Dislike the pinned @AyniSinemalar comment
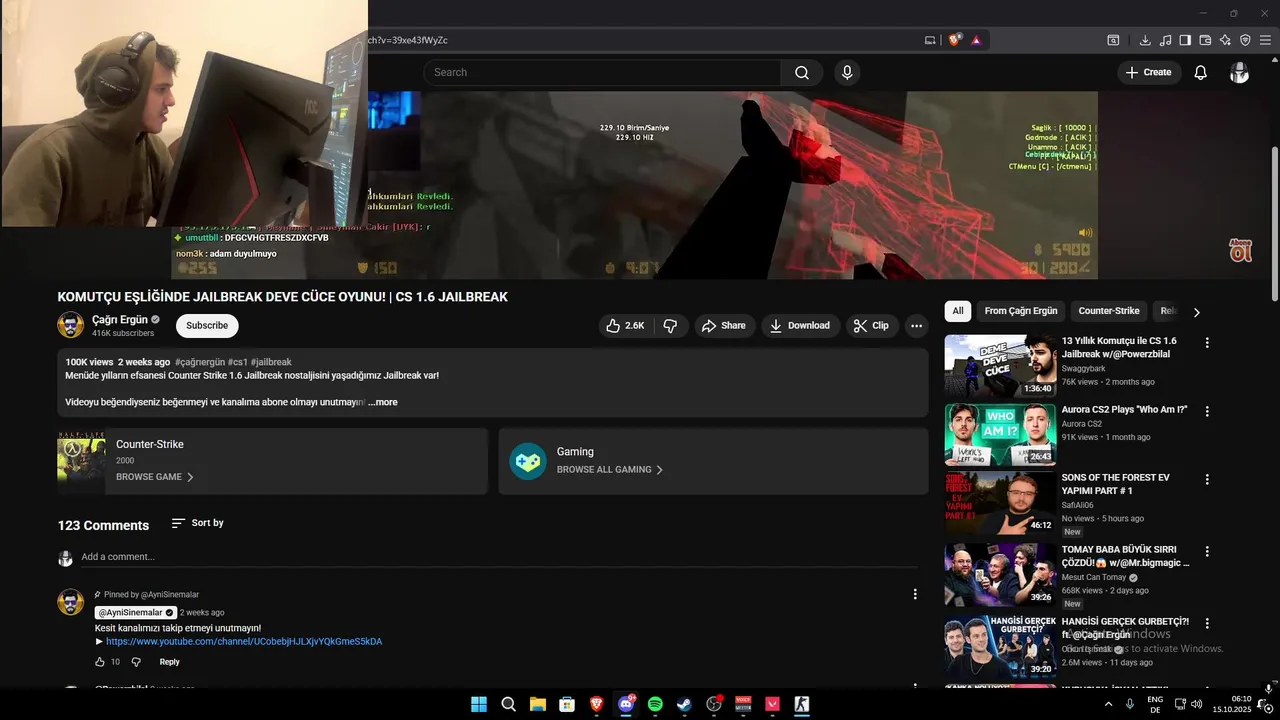 [136, 662]
